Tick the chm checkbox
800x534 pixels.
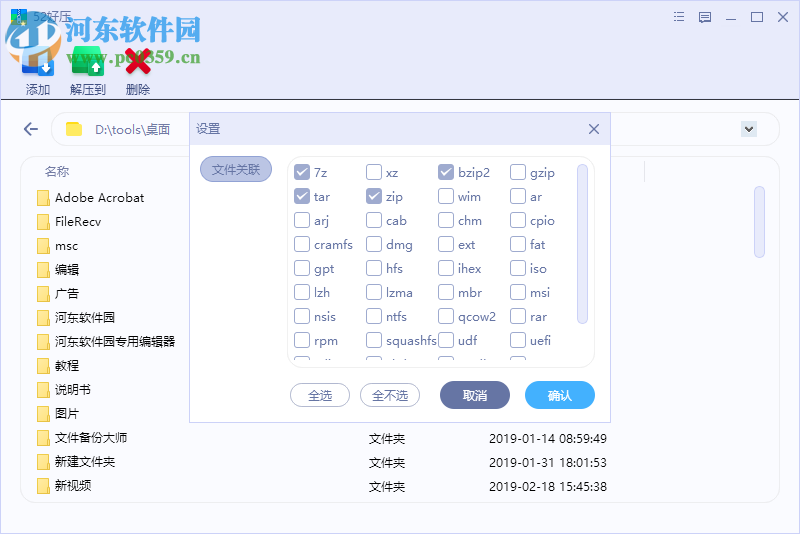coord(446,220)
